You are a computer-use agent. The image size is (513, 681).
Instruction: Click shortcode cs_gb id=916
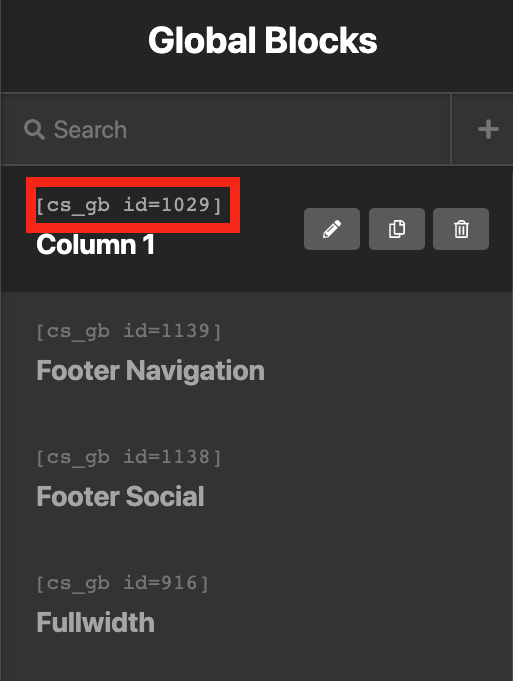coord(122,583)
